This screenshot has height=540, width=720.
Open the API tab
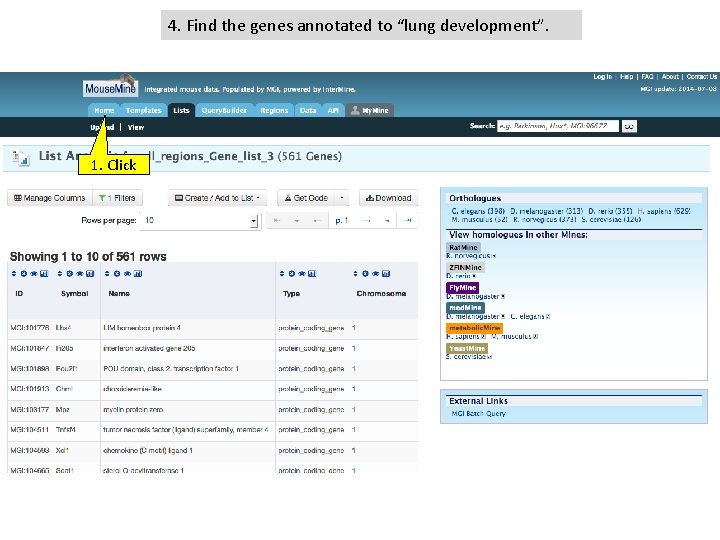click(333, 111)
